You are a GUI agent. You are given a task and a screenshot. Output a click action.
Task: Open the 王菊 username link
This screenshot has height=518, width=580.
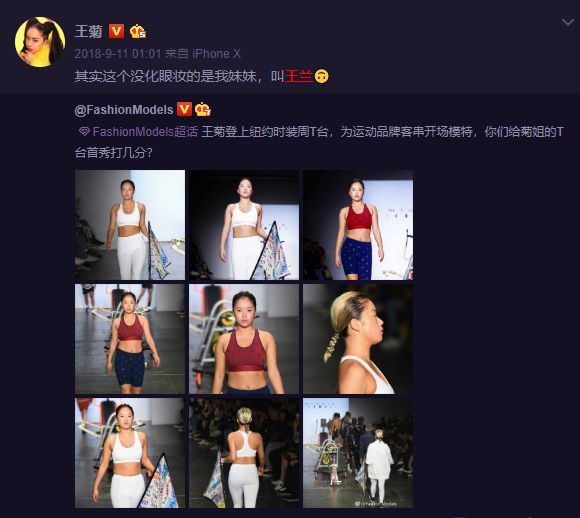(88, 31)
